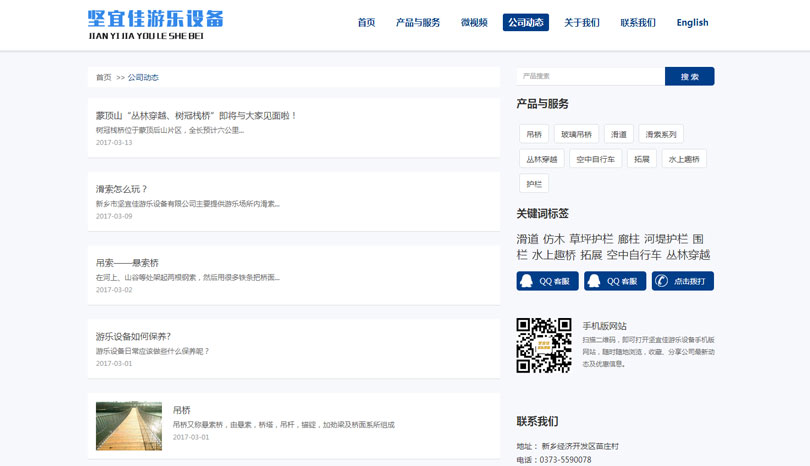Click the 草坪护栏 keyword tag
810x466 pixels.
591,239
